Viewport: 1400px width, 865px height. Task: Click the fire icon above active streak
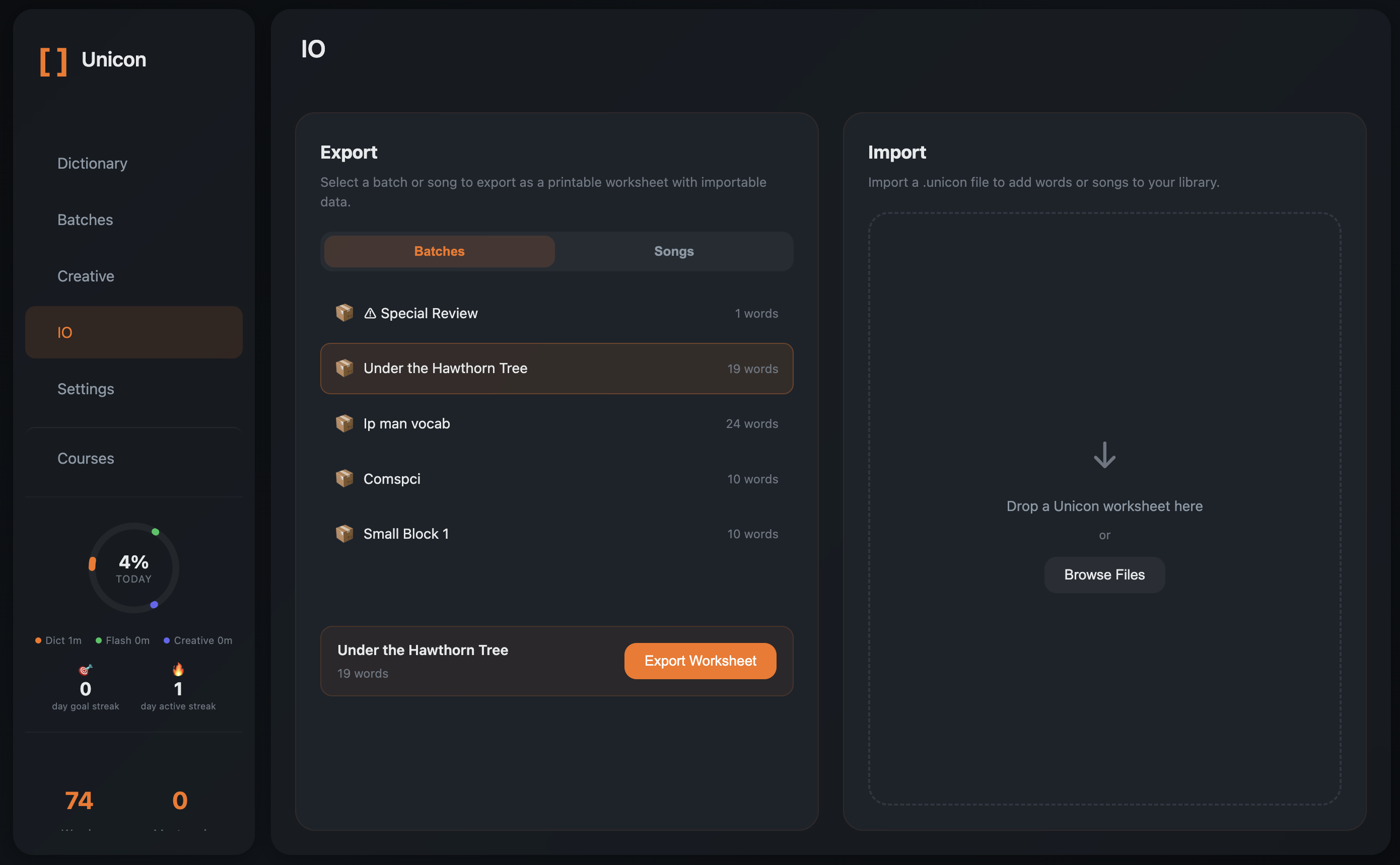tap(178, 669)
